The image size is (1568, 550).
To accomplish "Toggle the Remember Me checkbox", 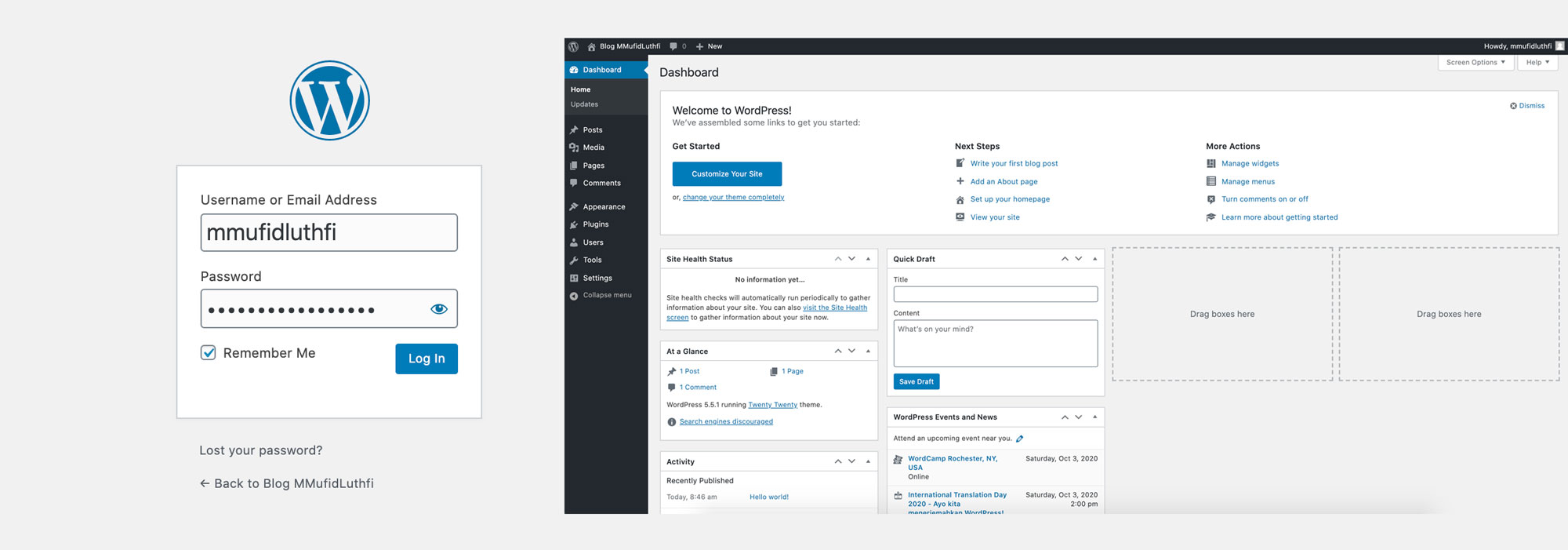I will tap(209, 353).
